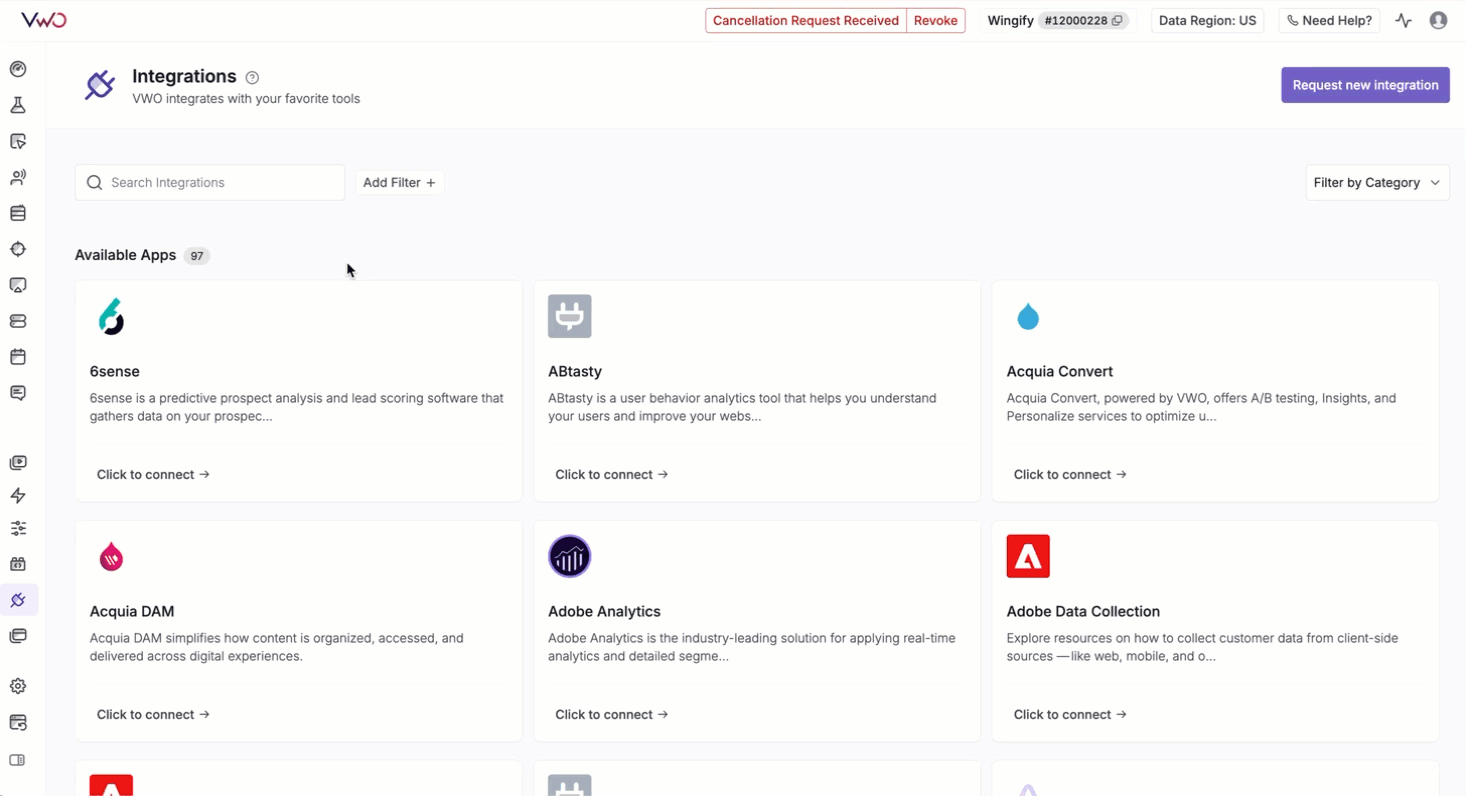Click the Acquia Convert droplet logo
The image size is (1466, 796).
tap(1028, 317)
